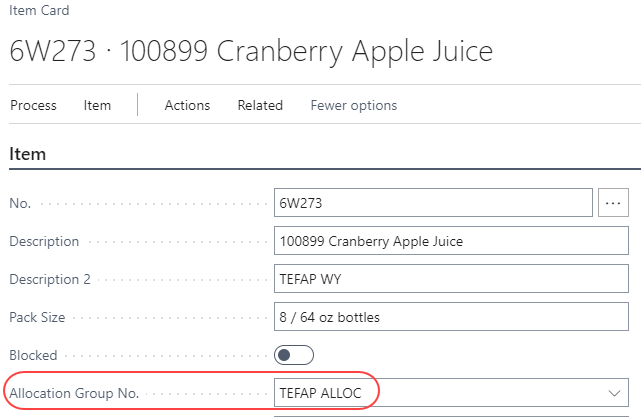The height and width of the screenshot is (417, 641).
Task: Click the ellipsis button beside No. field
Action: (x=613, y=203)
